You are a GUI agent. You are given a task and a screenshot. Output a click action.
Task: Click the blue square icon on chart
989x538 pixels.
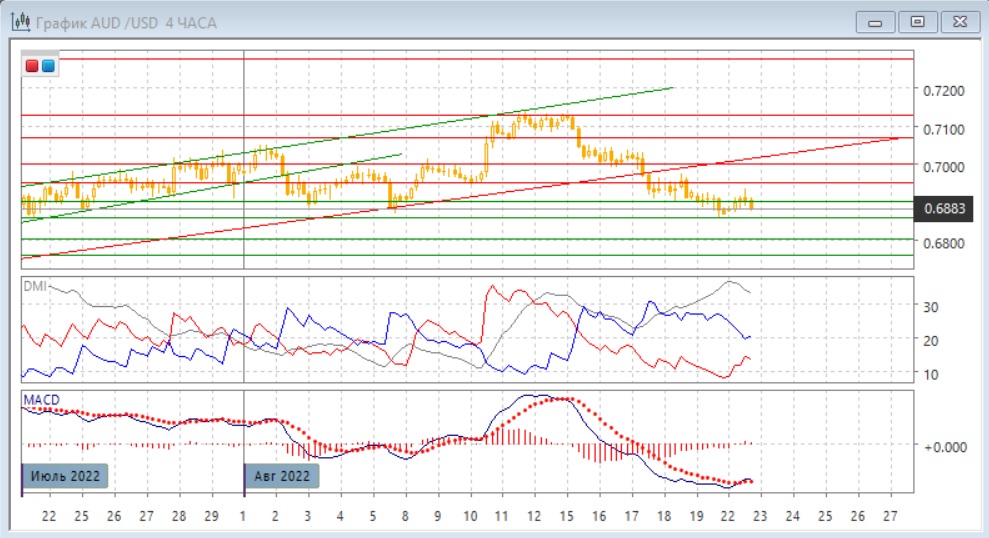coord(47,66)
